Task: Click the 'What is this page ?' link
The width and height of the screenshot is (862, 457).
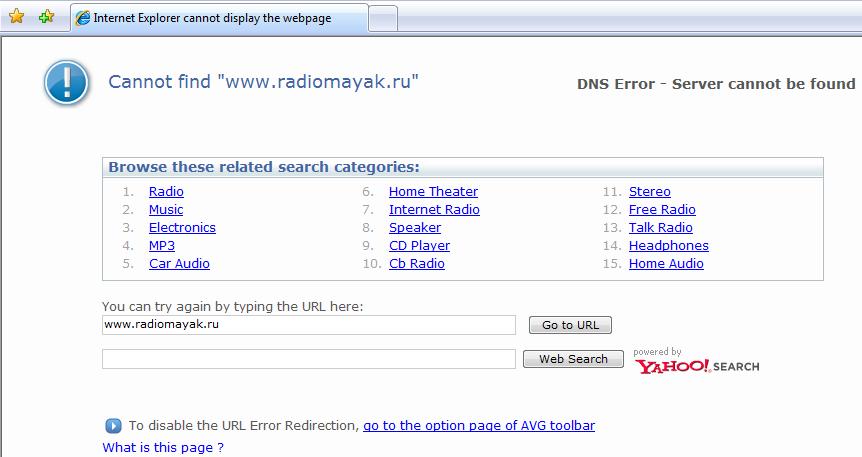Action: click(163, 447)
